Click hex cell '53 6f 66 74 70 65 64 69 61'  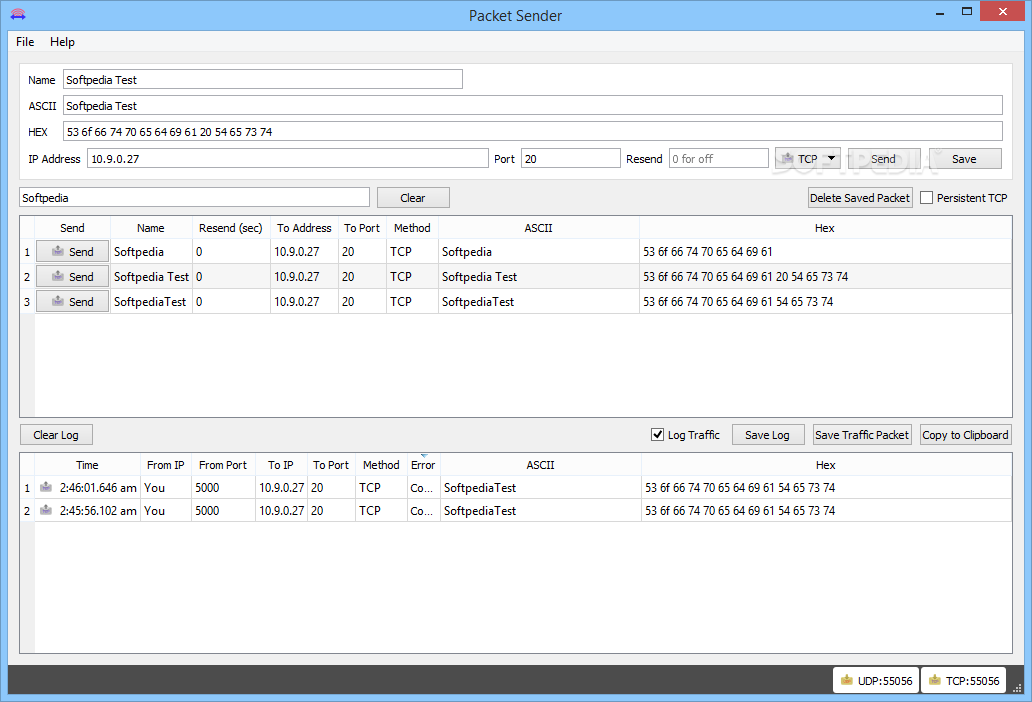[825, 252]
